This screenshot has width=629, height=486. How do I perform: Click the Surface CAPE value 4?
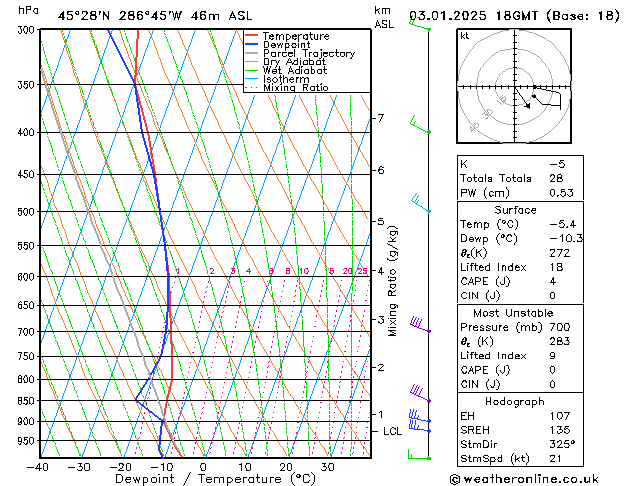click(553, 281)
